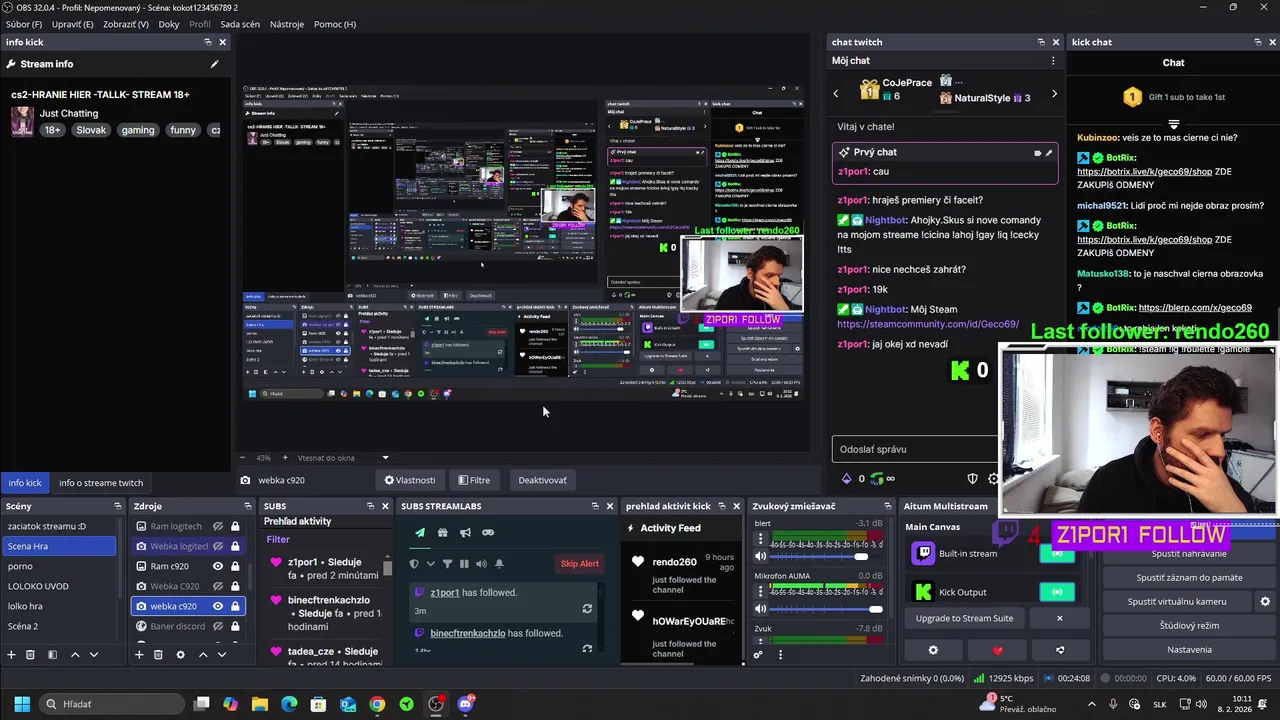Open the Nástroje menu
The width and height of the screenshot is (1280, 720).
287,24
